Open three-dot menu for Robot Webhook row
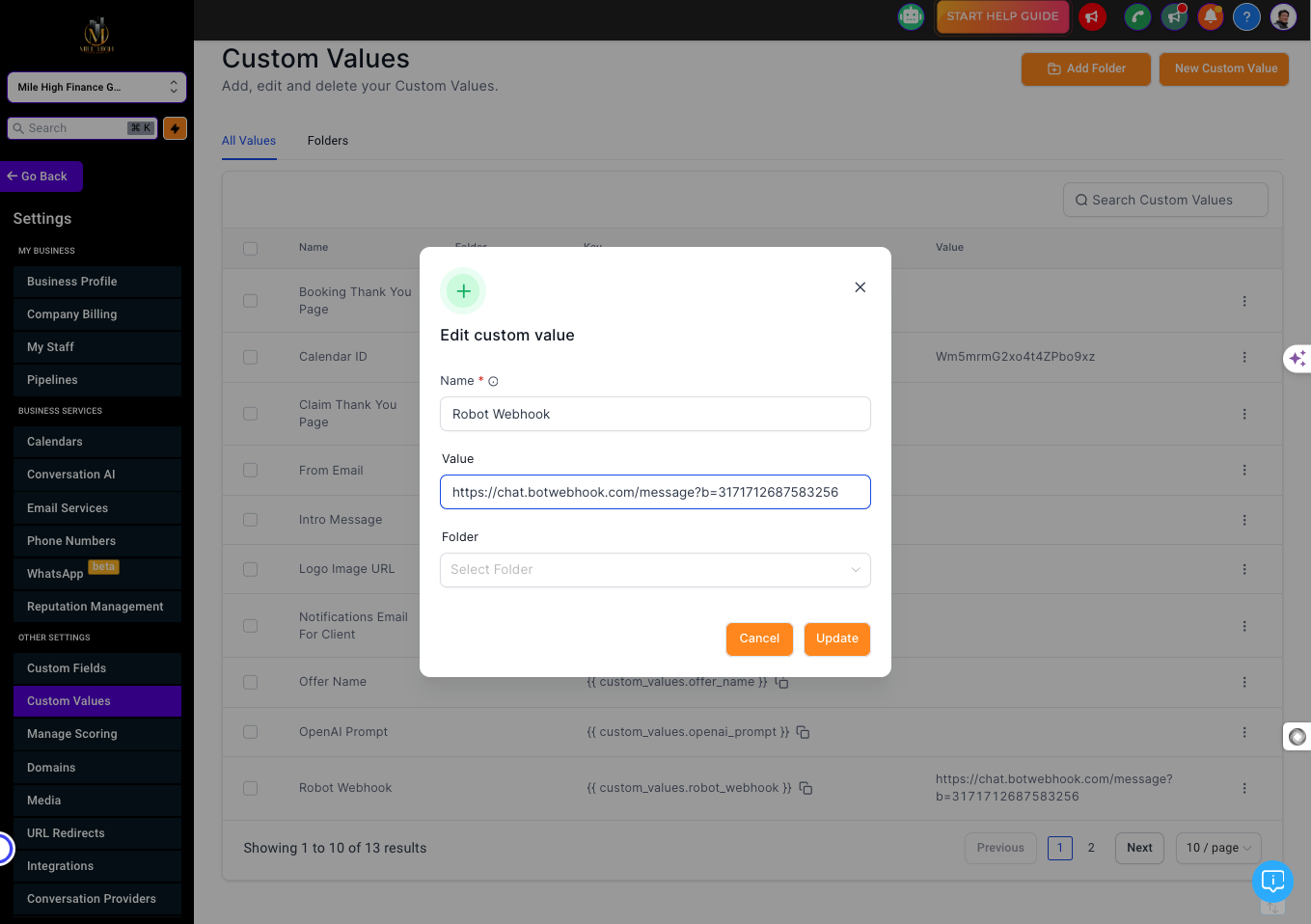The width and height of the screenshot is (1311, 924). pyautogui.click(x=1244, y=788)
